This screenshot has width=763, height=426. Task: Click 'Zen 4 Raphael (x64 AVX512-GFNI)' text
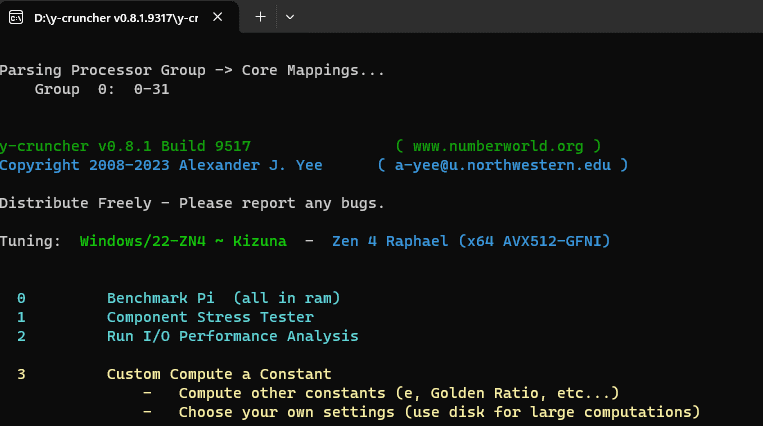[471, 241]
